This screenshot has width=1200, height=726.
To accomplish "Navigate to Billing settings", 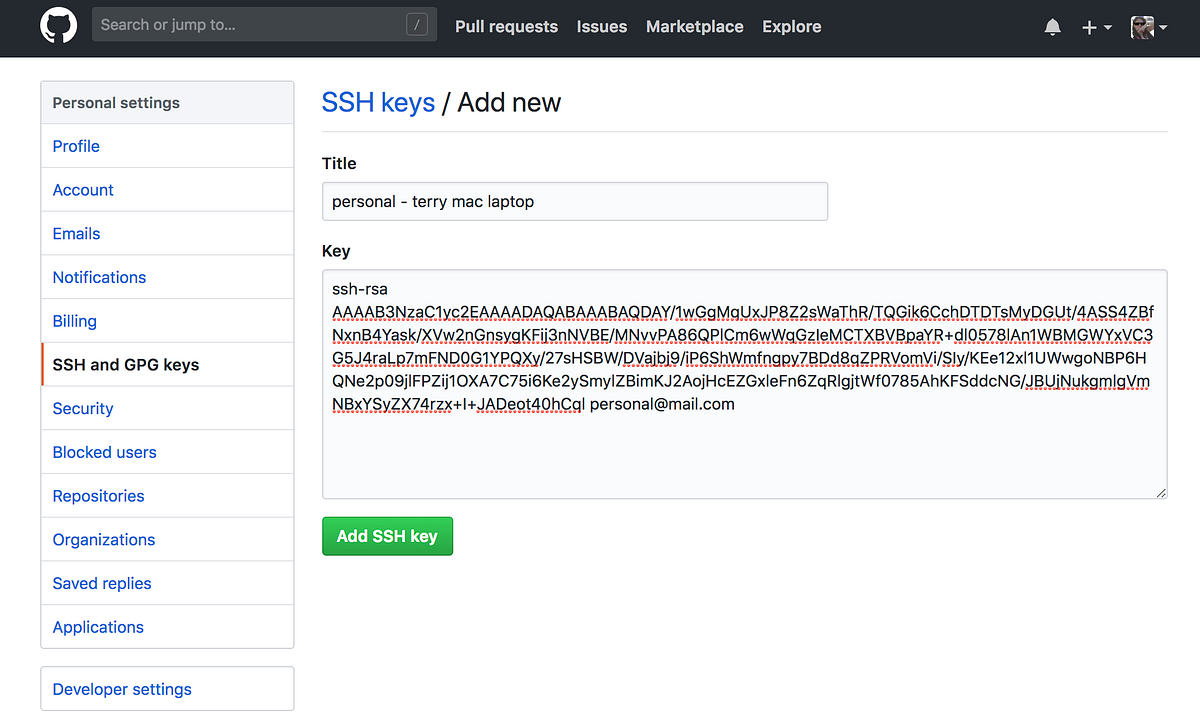I will tap(74, 320).
